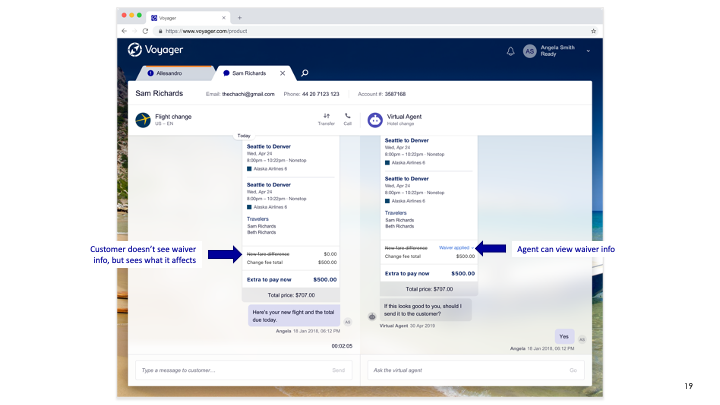
Task: Open the search magnifier next to tabs
Action: pyautogui.click(x=304, y=73)
